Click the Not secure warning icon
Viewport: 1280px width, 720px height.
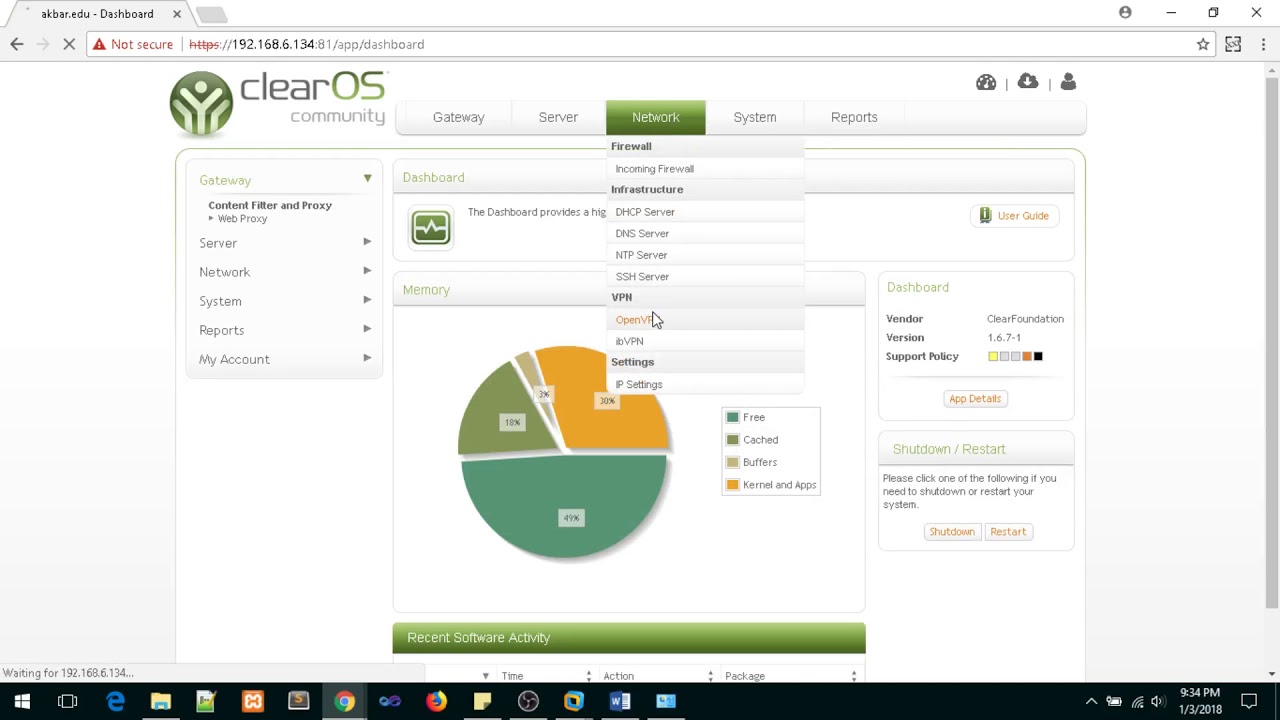[98, 44]
